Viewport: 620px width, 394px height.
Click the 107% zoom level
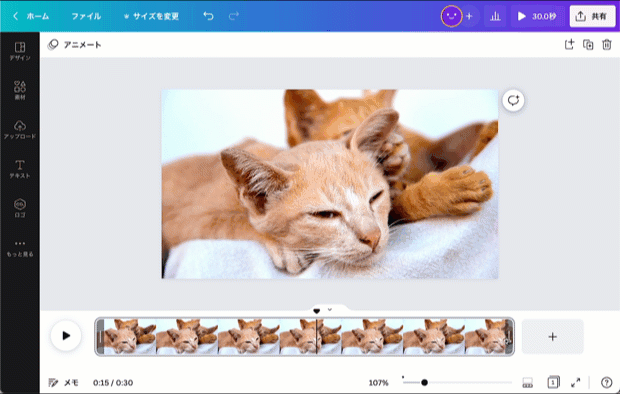click(x=378, y=383)
